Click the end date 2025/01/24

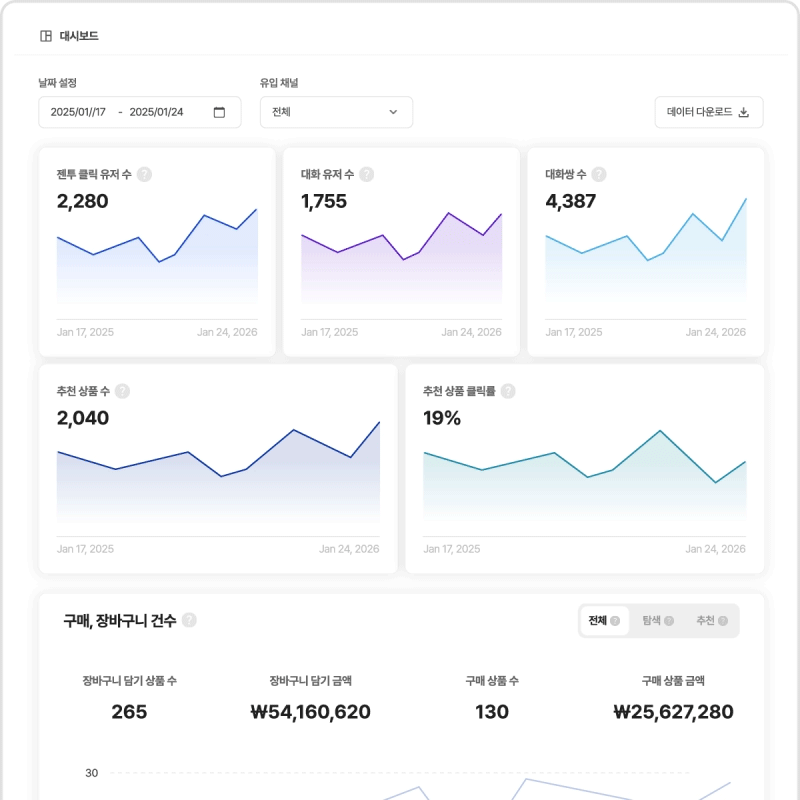(x=156, y=112)
